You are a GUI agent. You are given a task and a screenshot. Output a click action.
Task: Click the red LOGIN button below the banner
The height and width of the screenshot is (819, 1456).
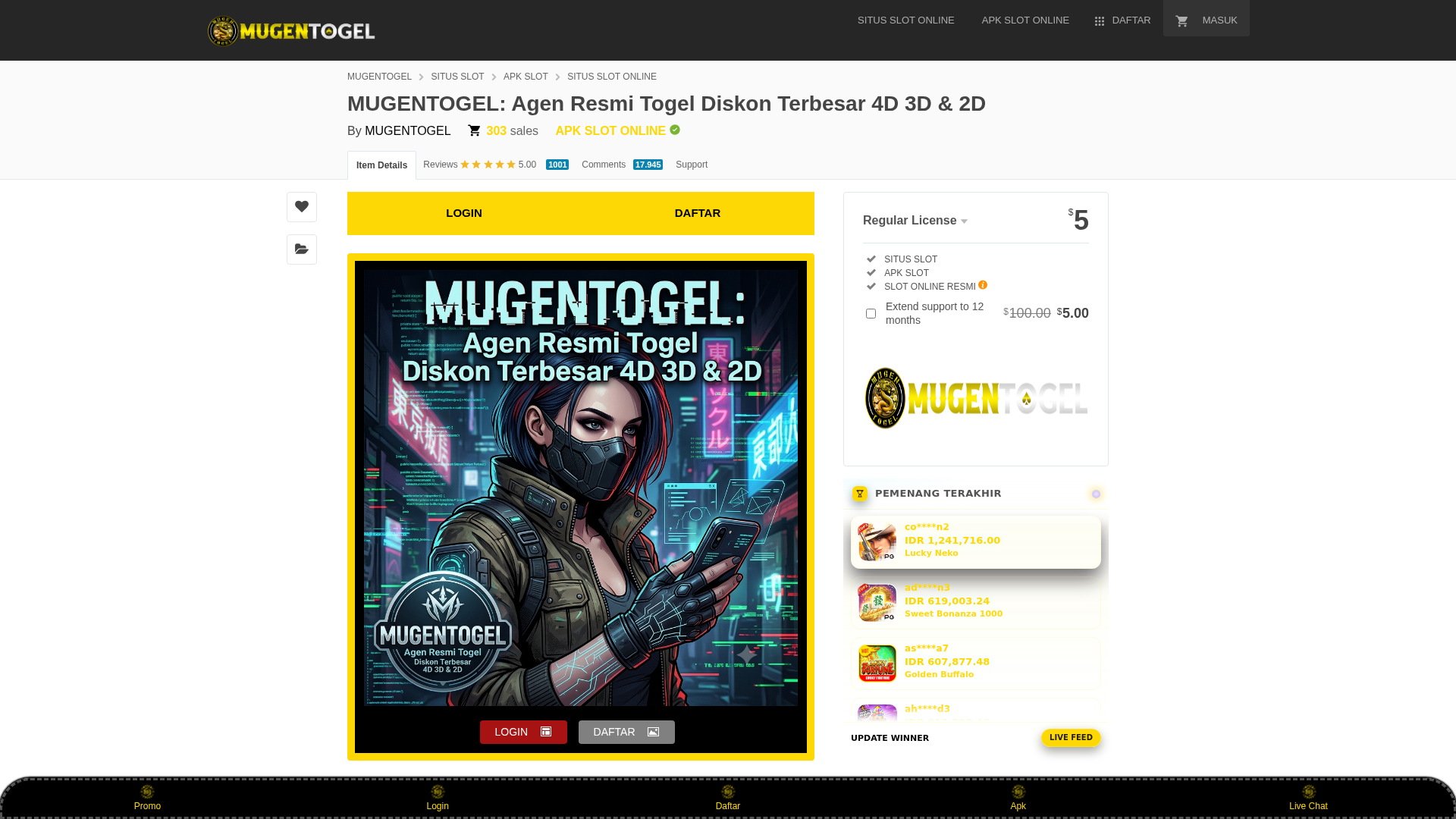click(x=523, y=732)
